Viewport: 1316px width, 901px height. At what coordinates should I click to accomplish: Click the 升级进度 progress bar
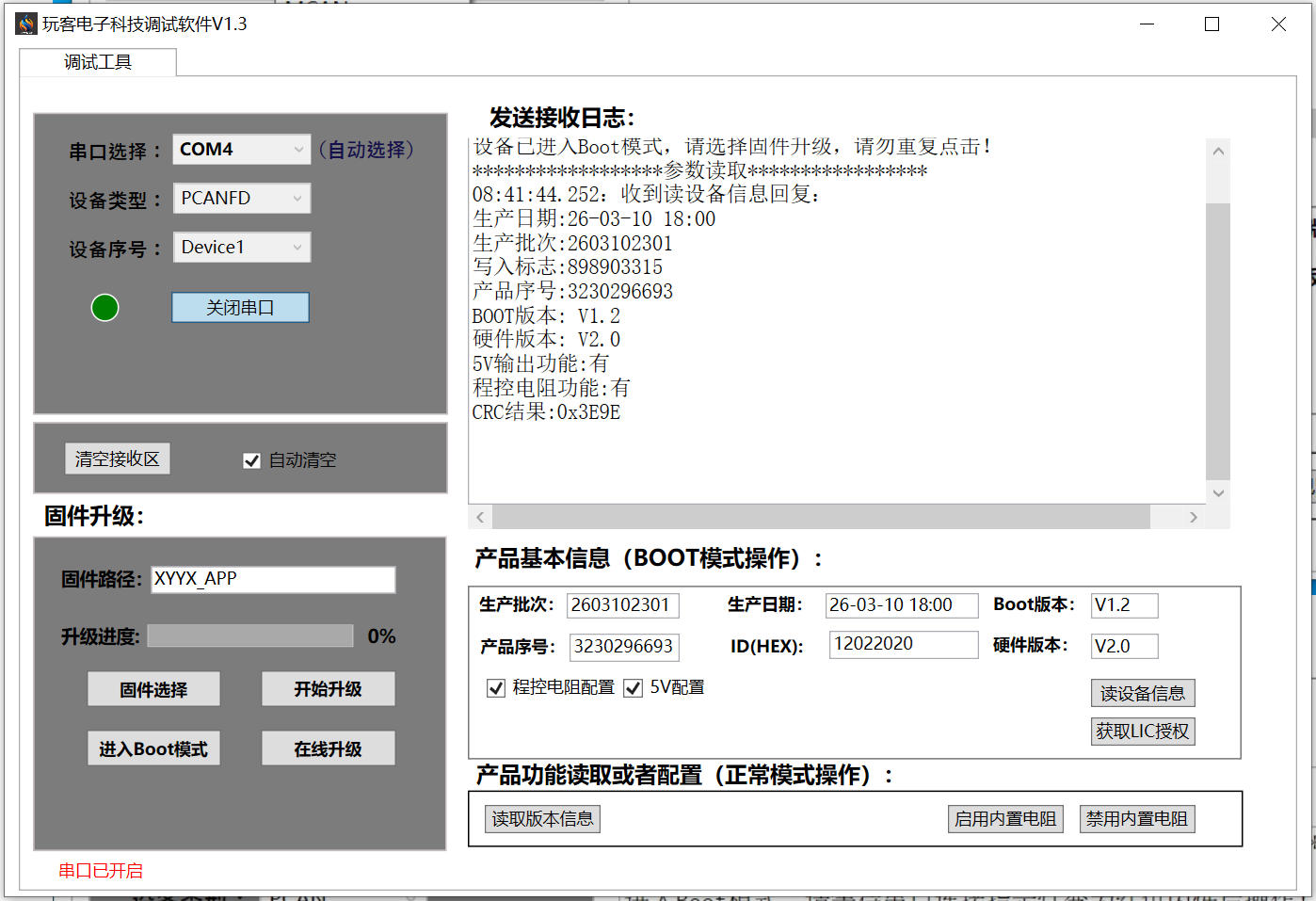point(250,636)
